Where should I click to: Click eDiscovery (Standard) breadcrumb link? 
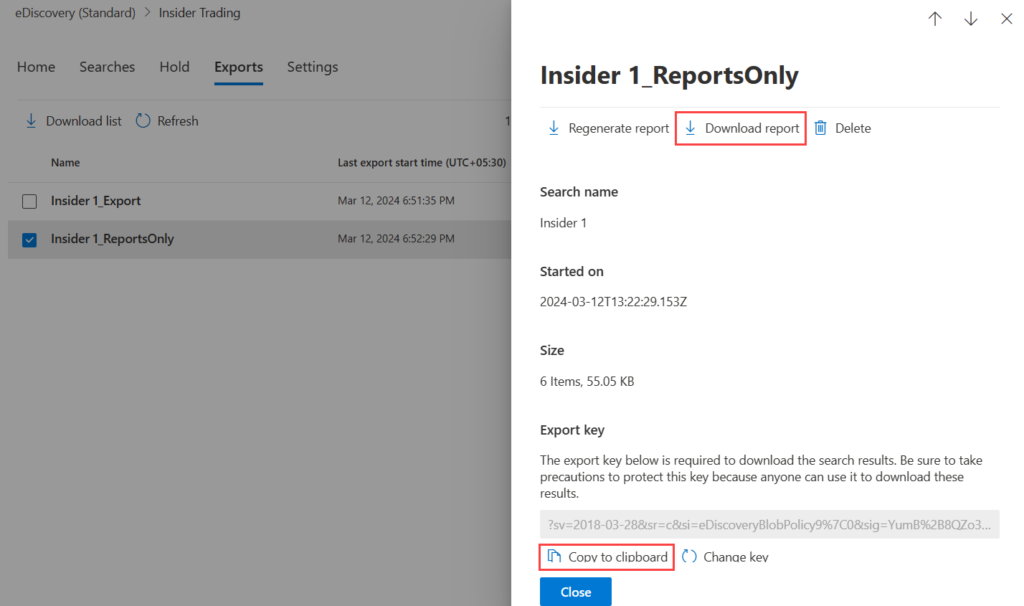coord(75,13)
